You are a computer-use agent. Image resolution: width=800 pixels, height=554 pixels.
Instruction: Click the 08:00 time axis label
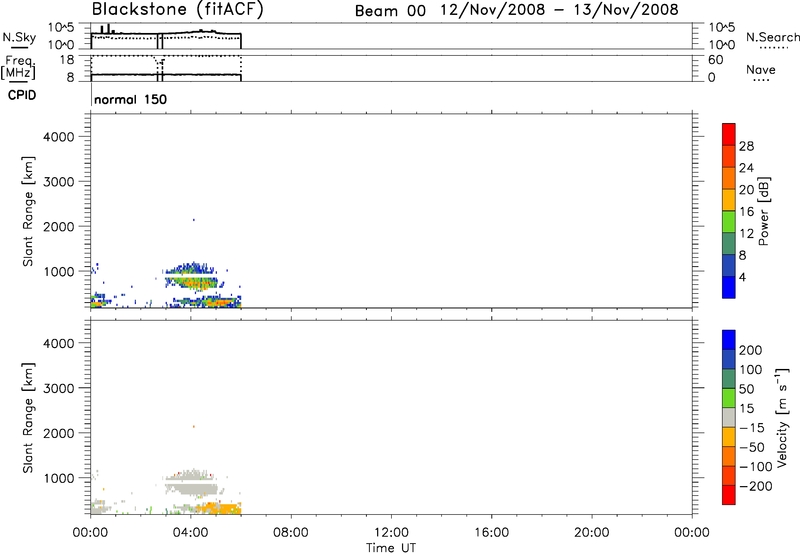[x=291, y=533]
